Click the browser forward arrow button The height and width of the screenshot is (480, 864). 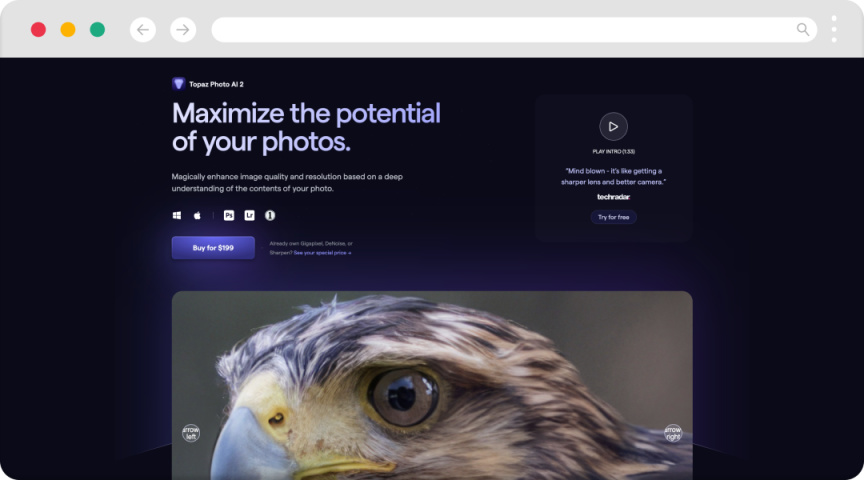pyautogui.click(x=183, y=30)
